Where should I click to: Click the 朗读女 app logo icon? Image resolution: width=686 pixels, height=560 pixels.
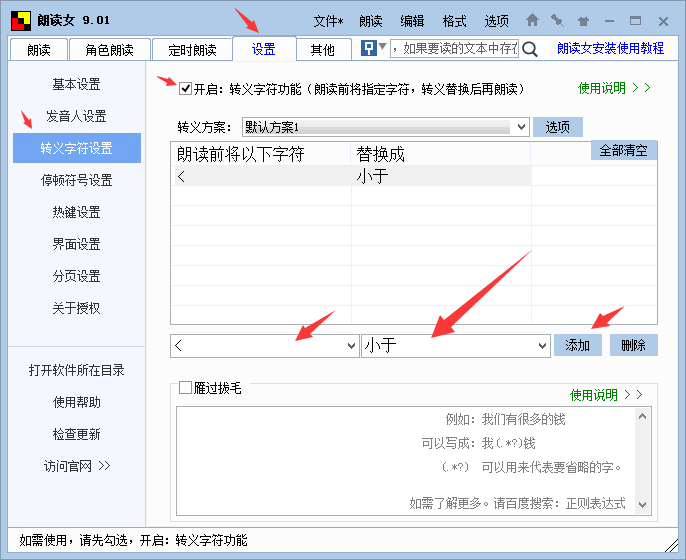[x=21, y=21]
